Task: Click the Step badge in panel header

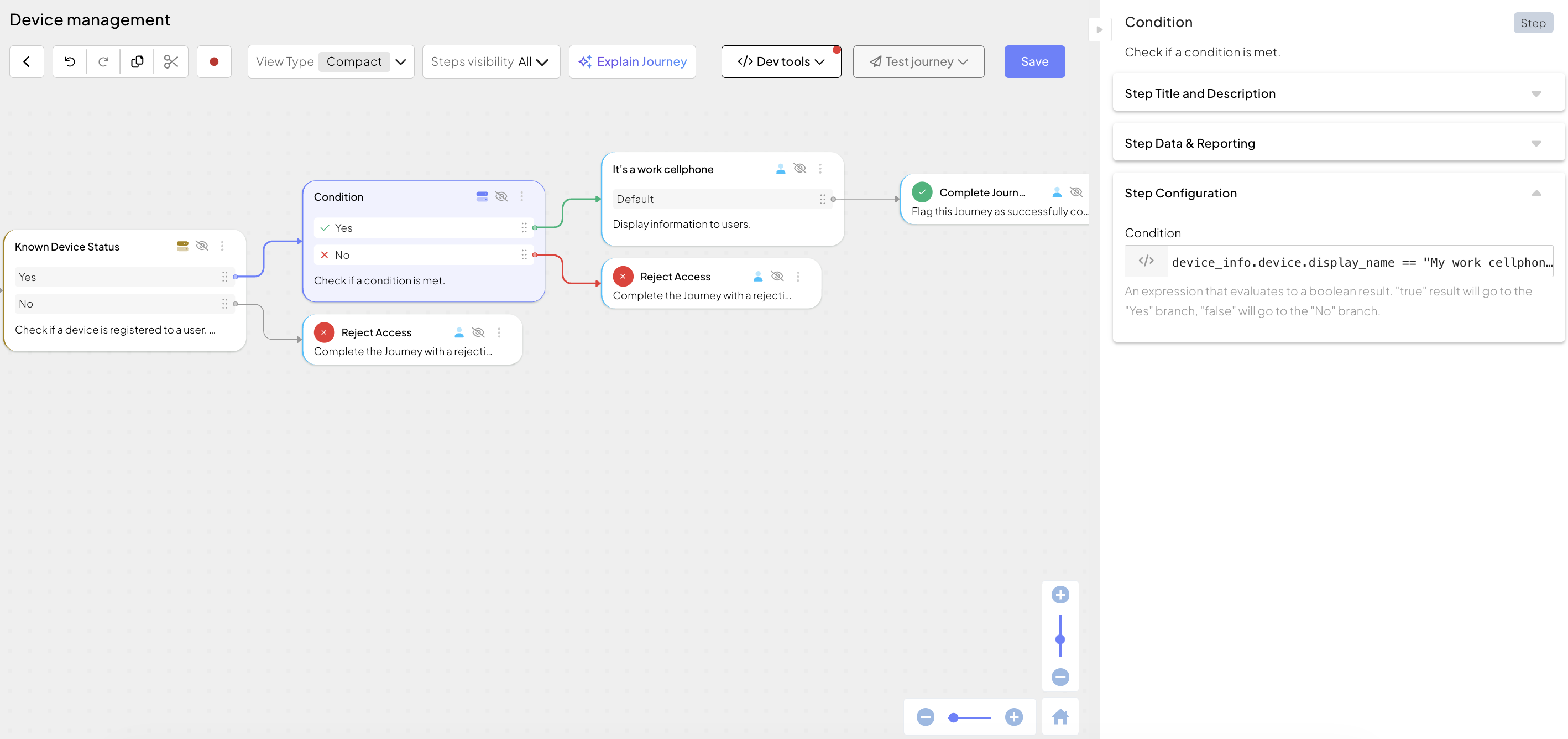Action: click(1533, 23)
